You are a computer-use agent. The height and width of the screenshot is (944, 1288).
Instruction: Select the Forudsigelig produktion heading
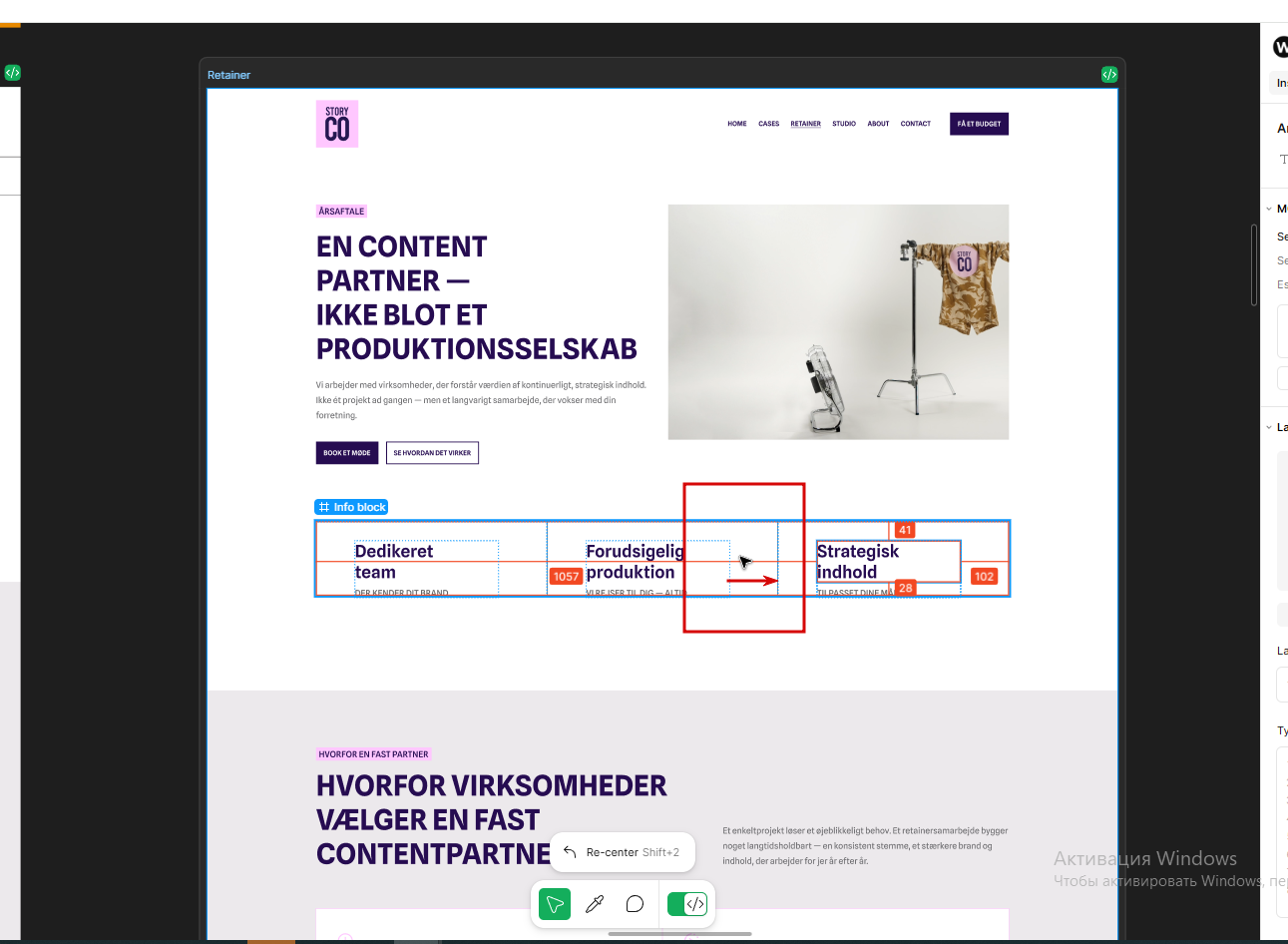click(635, 562)
